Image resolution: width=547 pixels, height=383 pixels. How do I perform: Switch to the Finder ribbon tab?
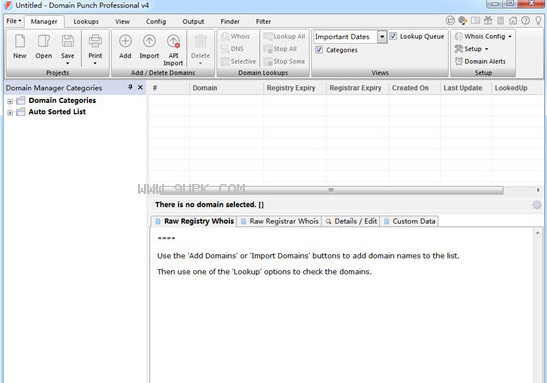[230, 22]
